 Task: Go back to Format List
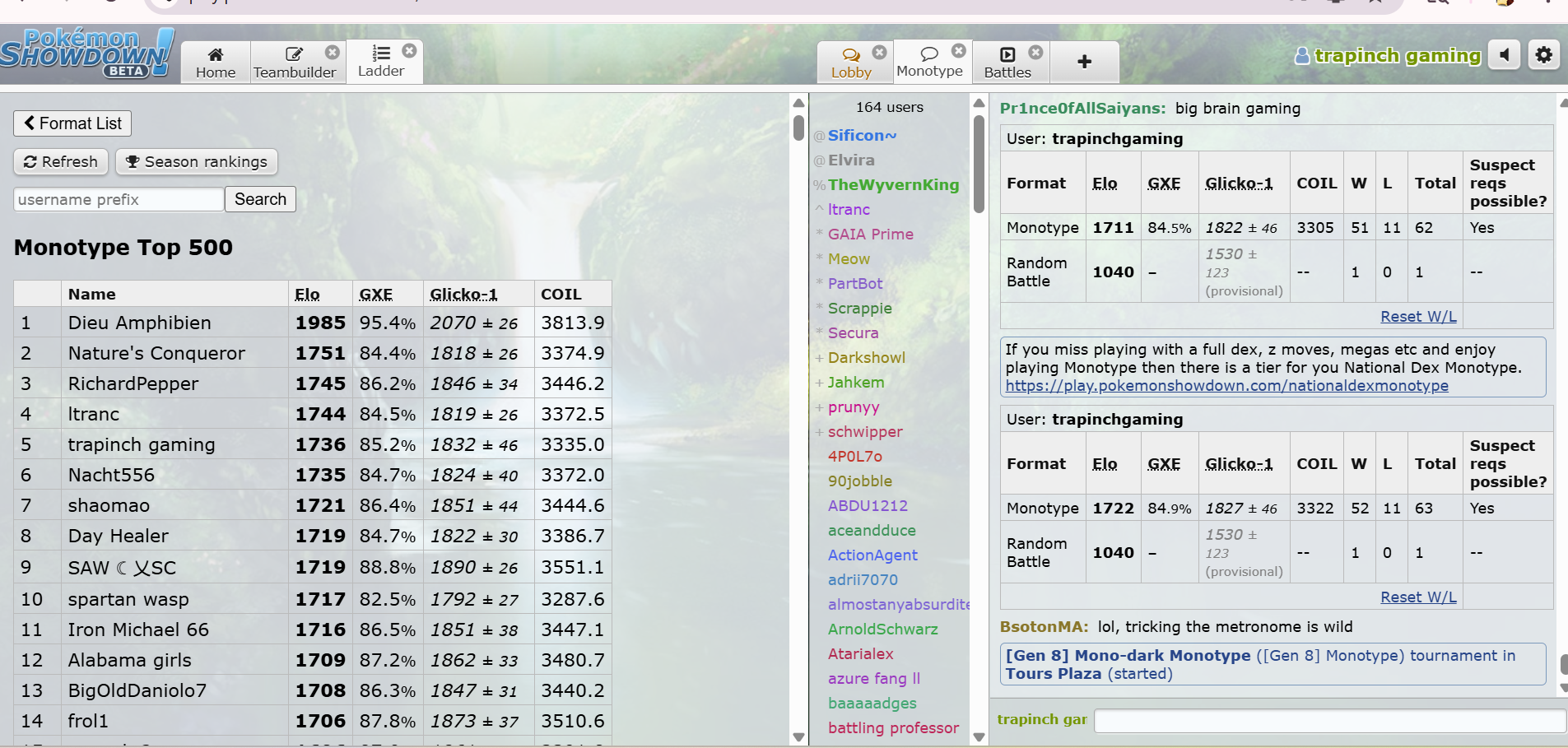tap(72, 123)
